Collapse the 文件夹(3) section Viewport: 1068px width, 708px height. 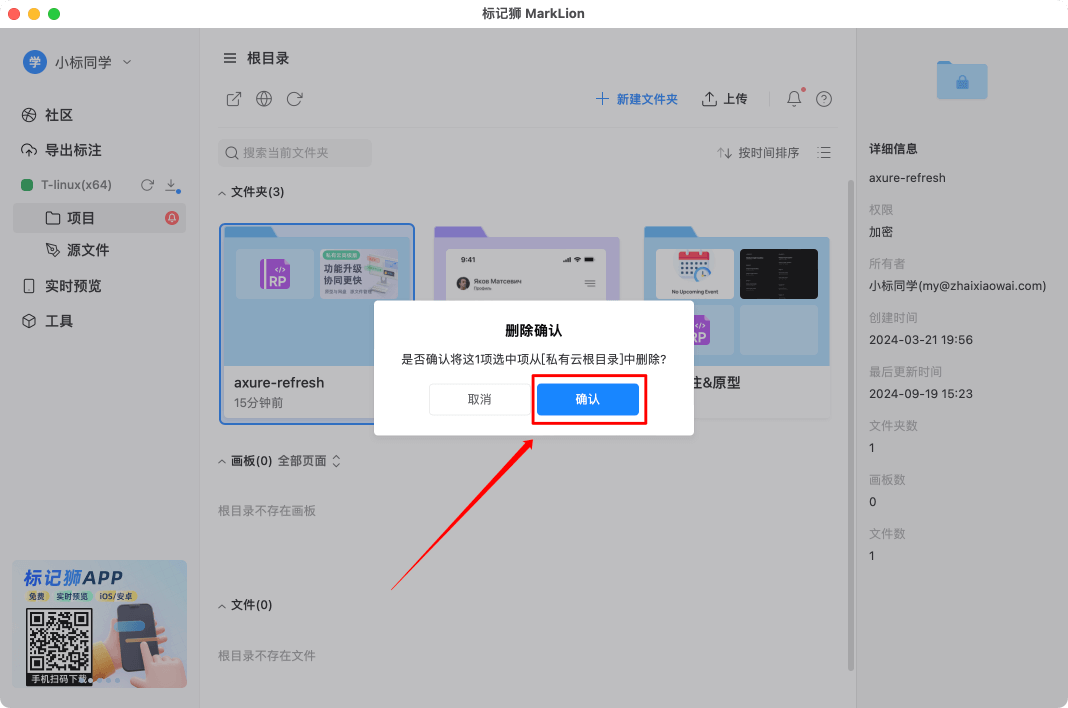(x=223, y=191)
